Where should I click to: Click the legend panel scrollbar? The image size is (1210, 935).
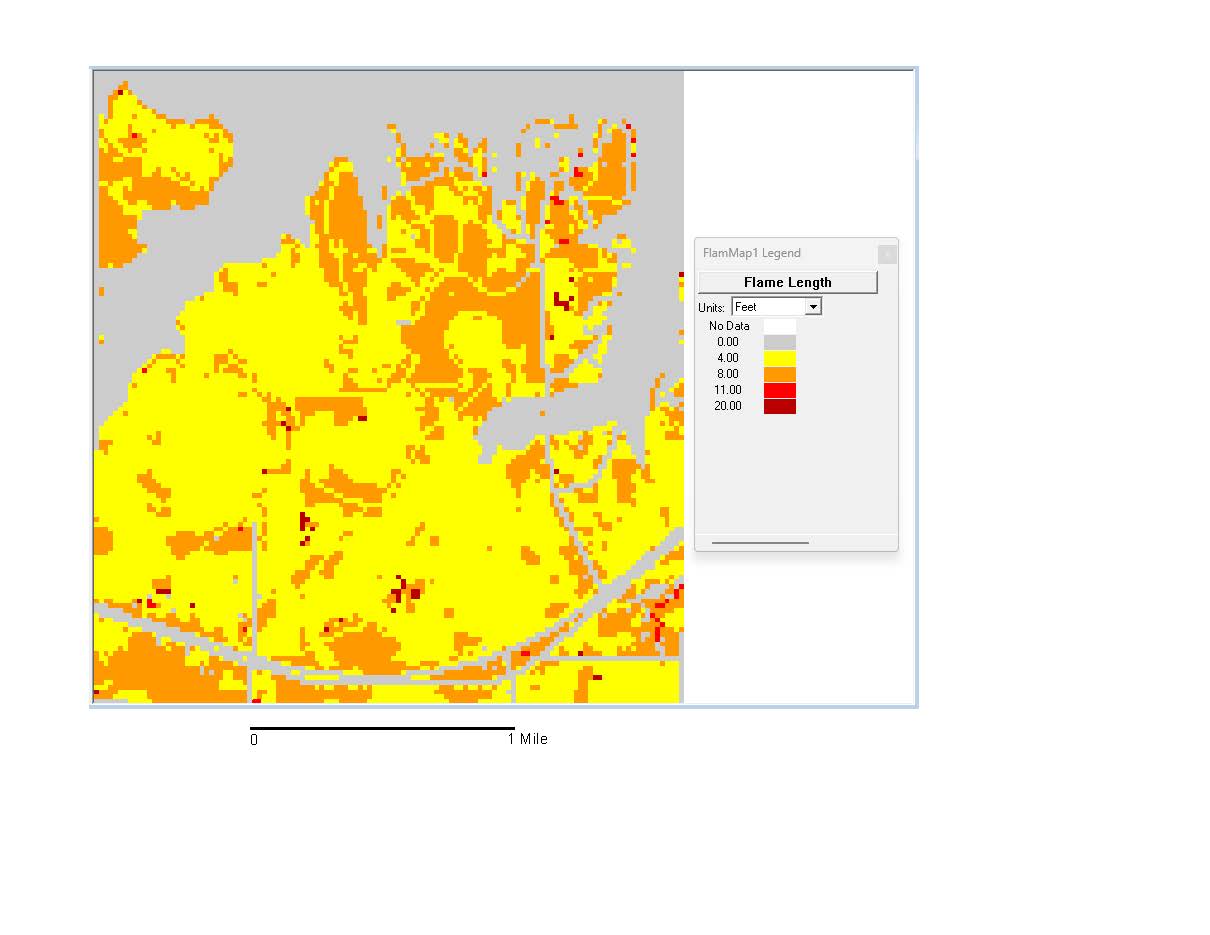760,541
